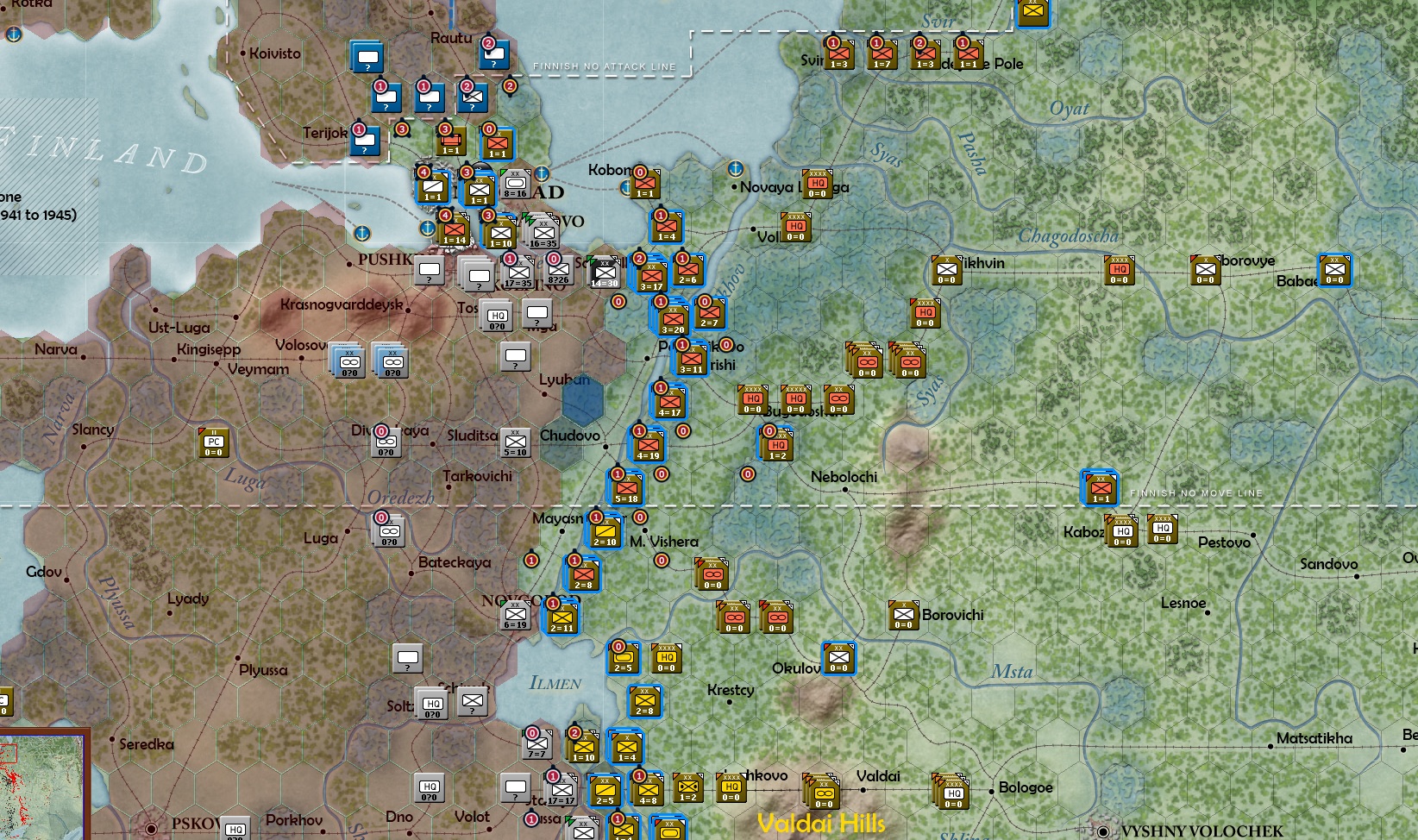Select the yellow 2=11 unit at Novgorod

click(x=562, y=618)
